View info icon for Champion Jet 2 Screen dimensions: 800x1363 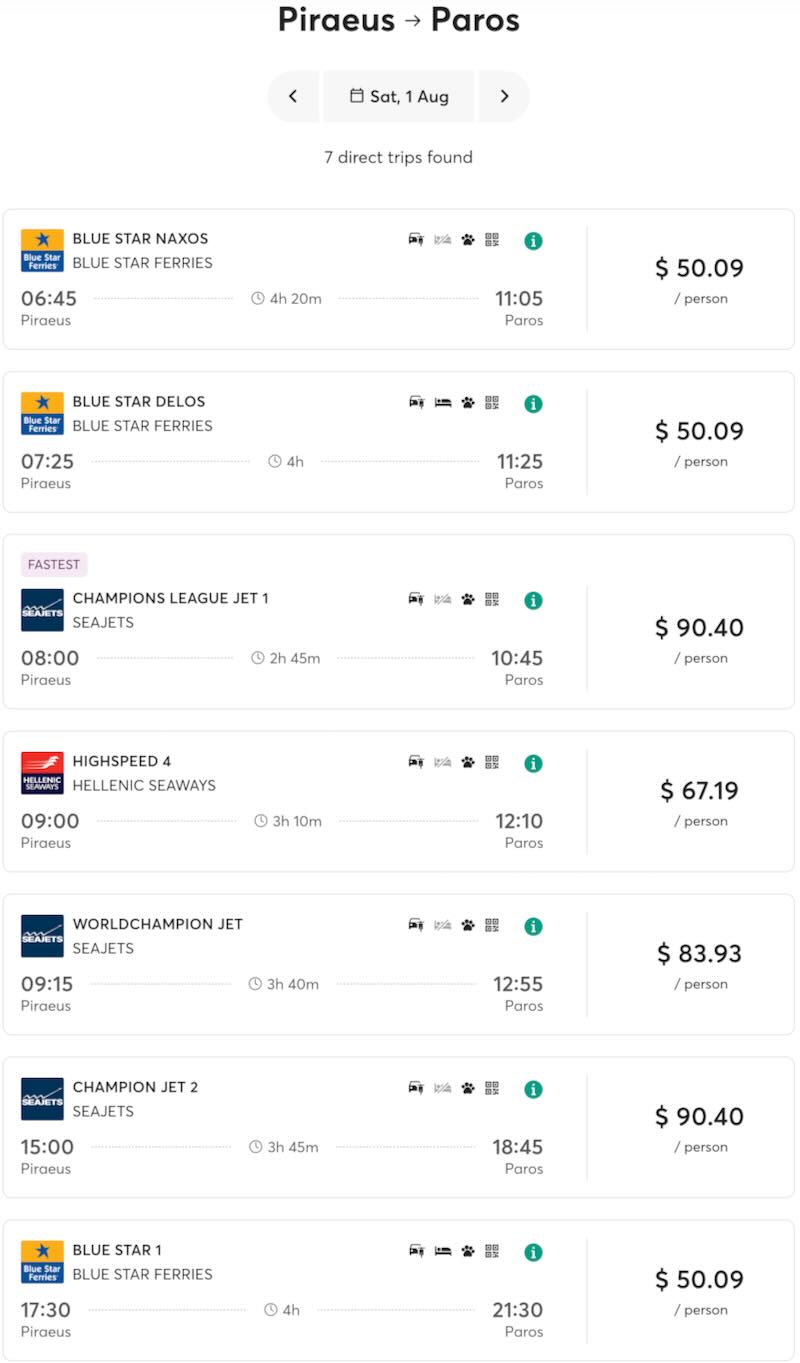[x=533, y=1089]
